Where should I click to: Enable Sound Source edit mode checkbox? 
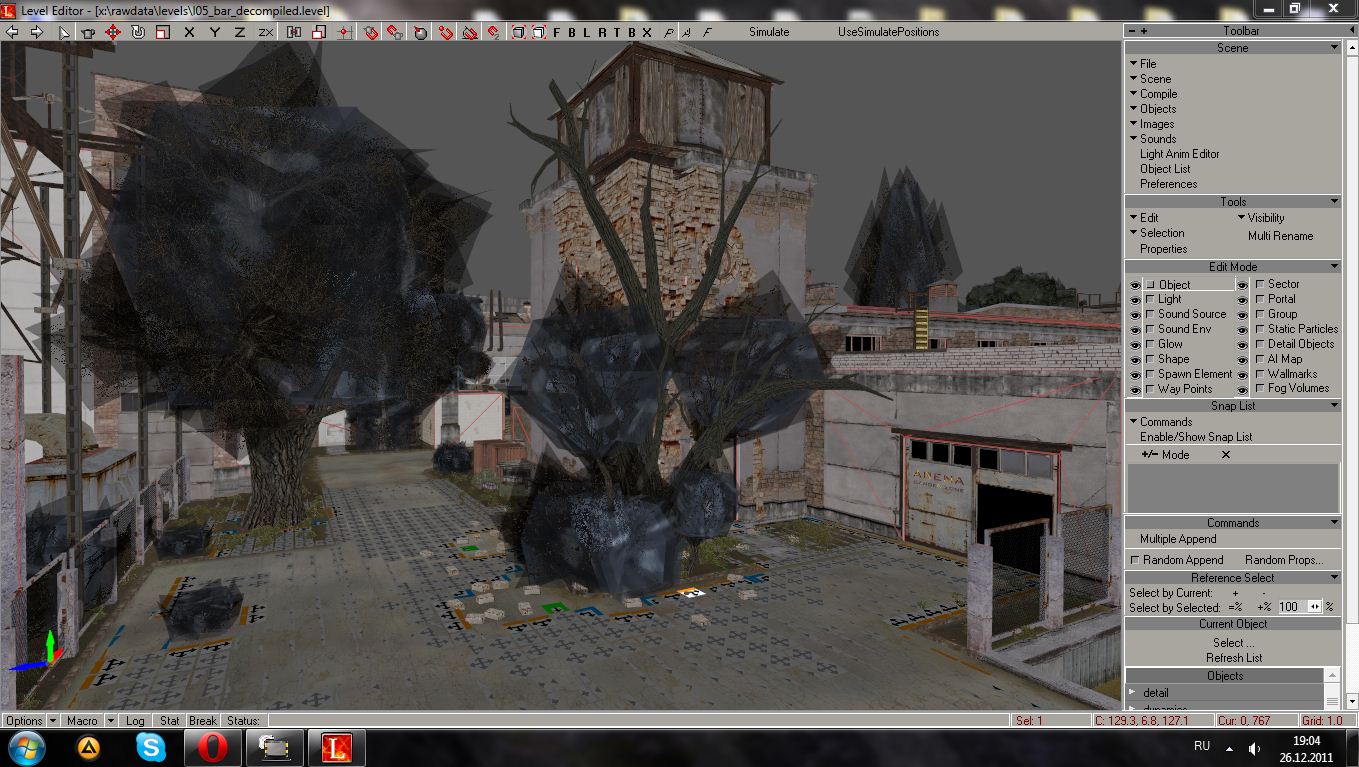tap(1150, 314)
